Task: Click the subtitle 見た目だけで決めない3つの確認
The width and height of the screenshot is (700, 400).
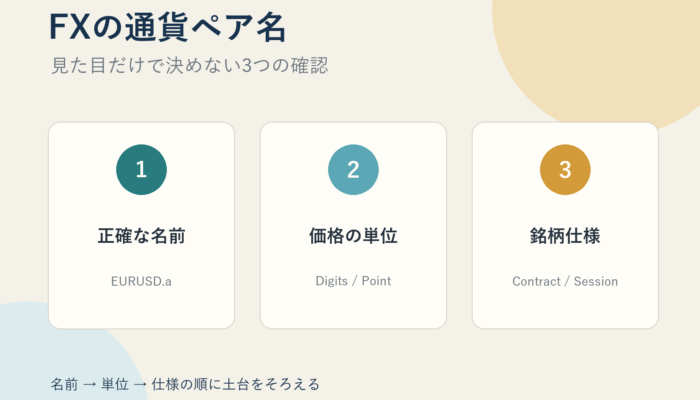Action: click(190, 65)
